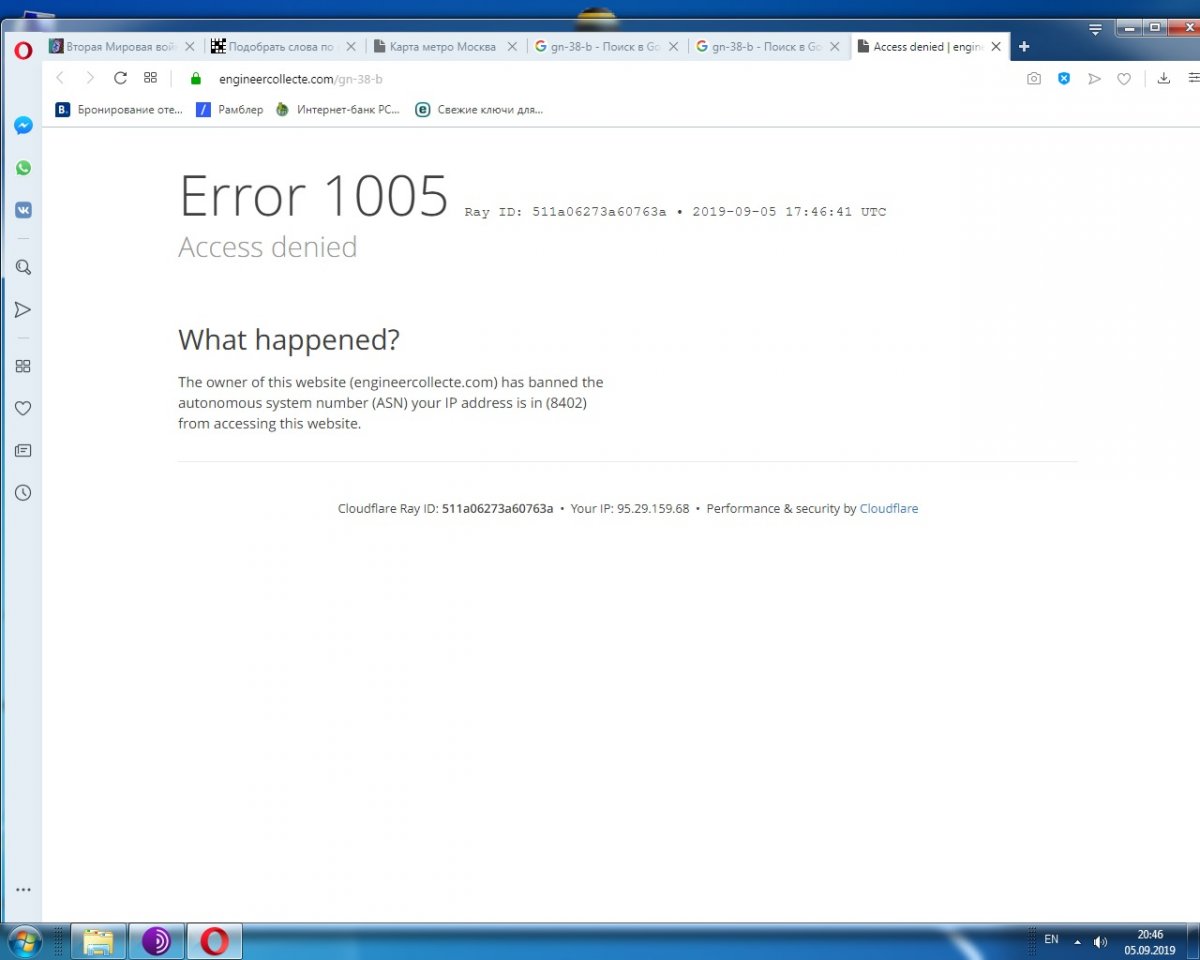This screenshot has width=1200, height=960.
Task: Go back to previous page
Action: 59,78
